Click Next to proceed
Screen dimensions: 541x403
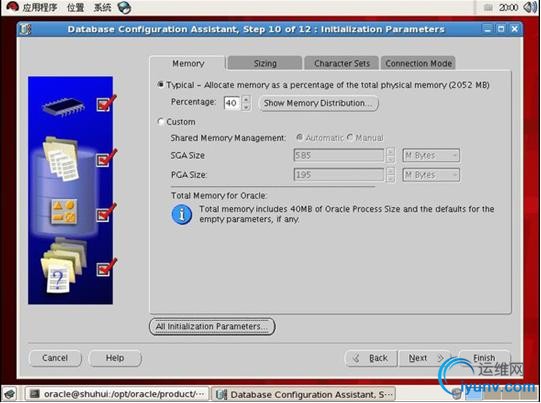(x=424, y=358)
